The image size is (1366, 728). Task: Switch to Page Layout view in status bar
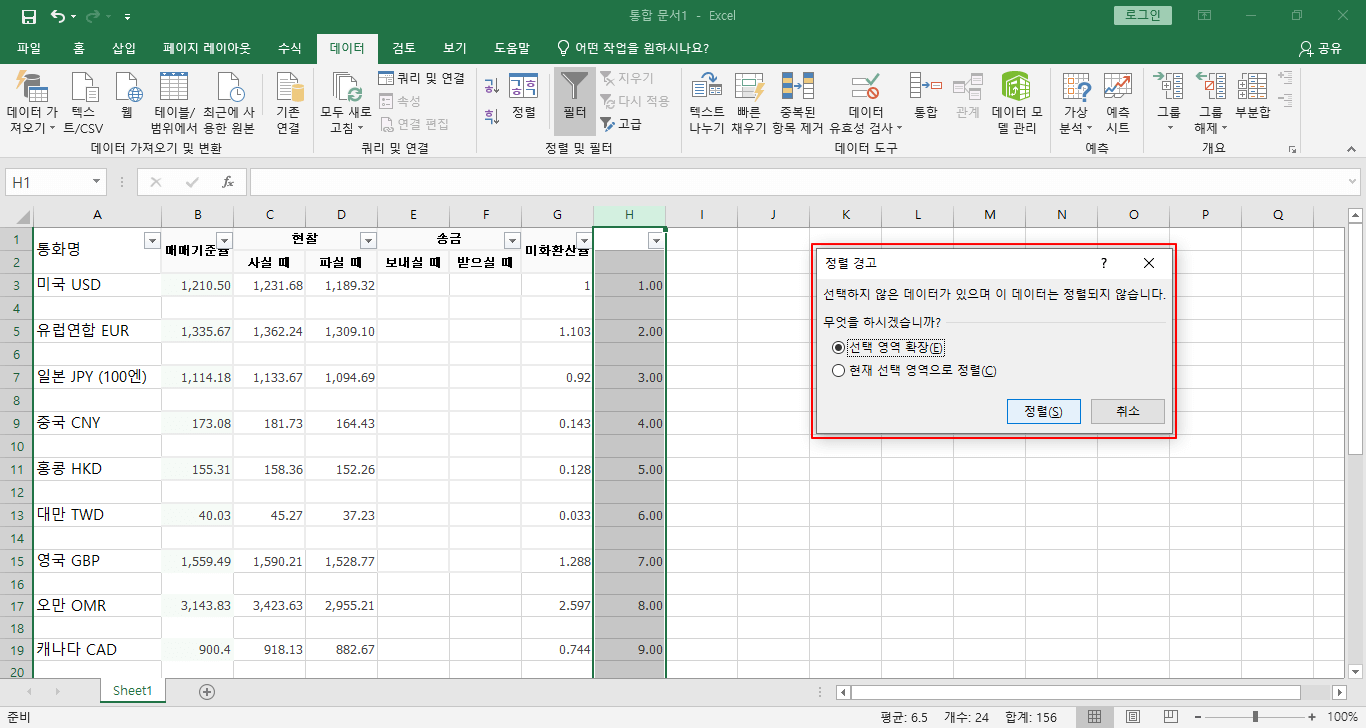coord(1132,717)
